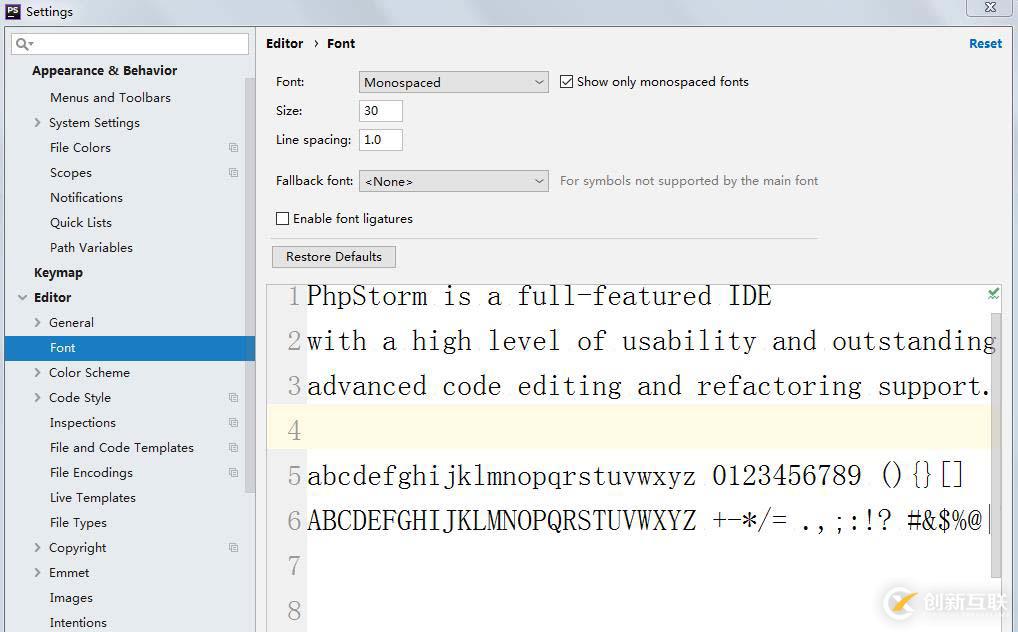1018x632 pixels.
Task: Expand the System Settings node
Action: [x=37, y=123]
